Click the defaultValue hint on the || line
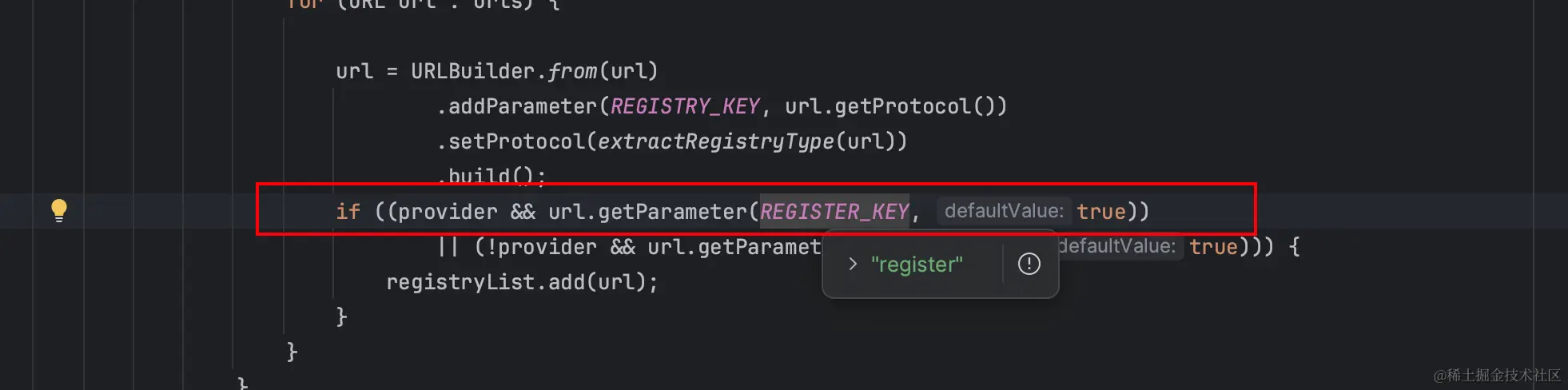 pos(1116,246)
